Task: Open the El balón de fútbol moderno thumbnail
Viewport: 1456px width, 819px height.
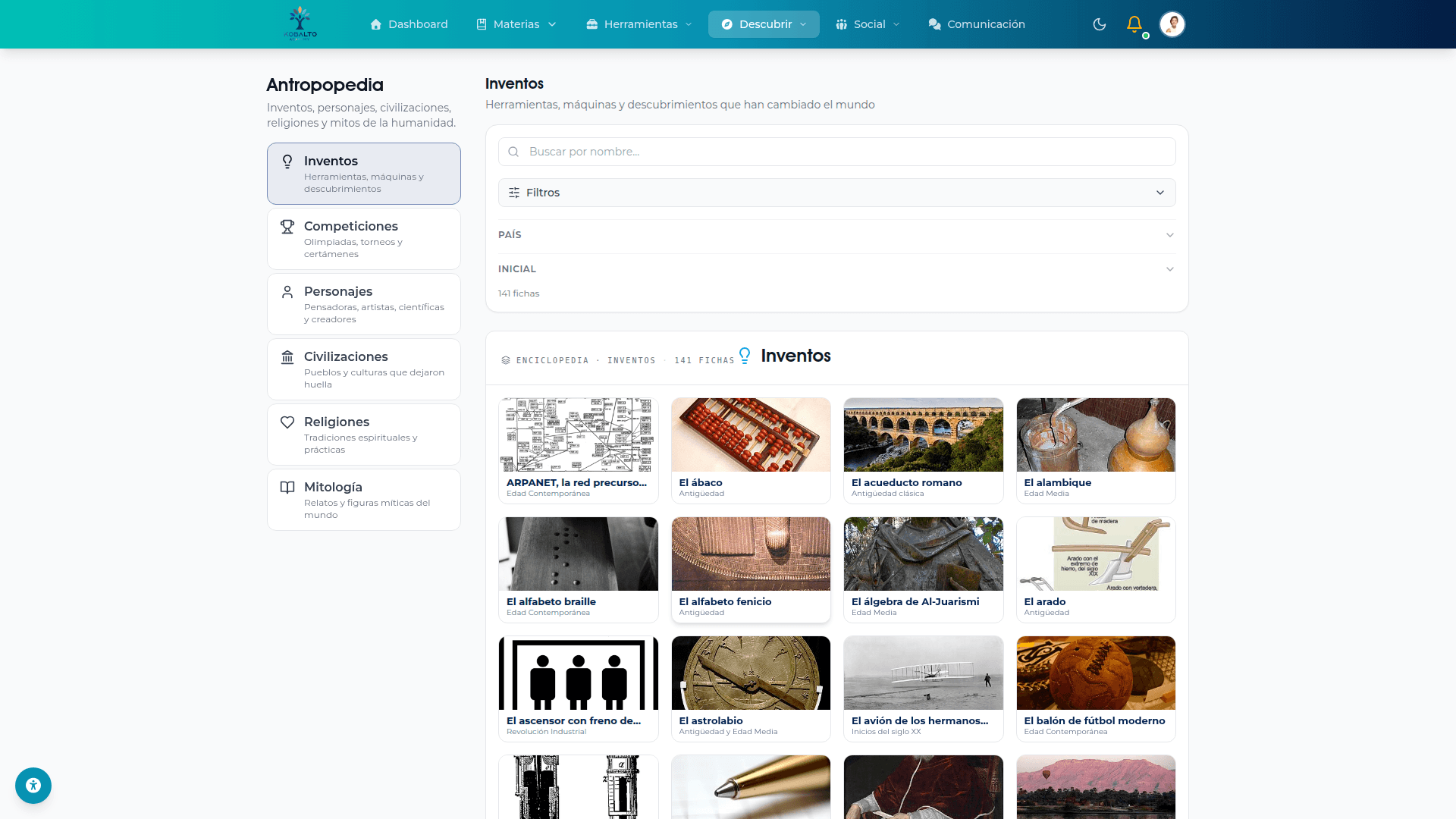Action: 1097,673
